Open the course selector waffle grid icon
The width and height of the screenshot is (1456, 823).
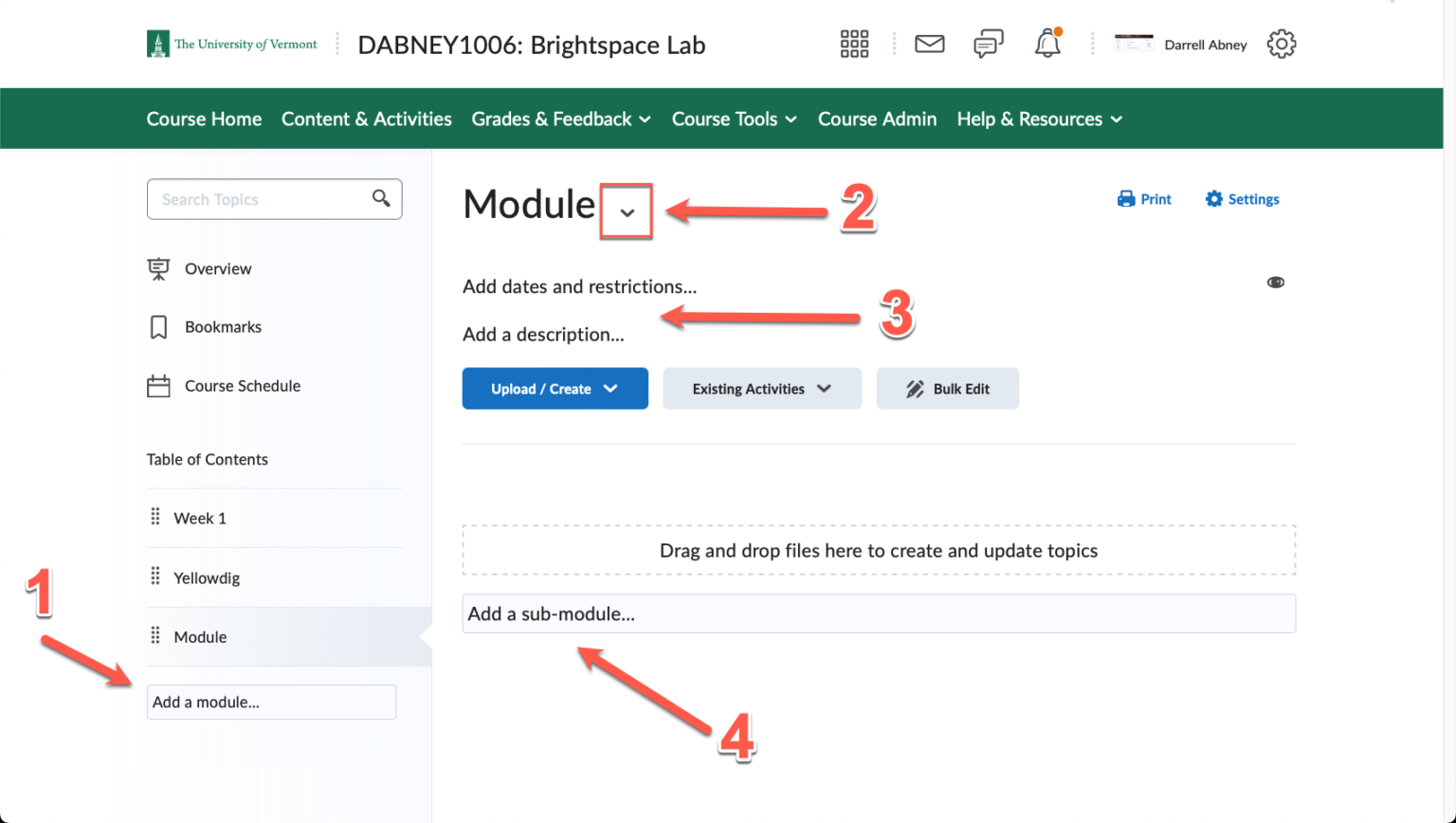tap(853, 44)
